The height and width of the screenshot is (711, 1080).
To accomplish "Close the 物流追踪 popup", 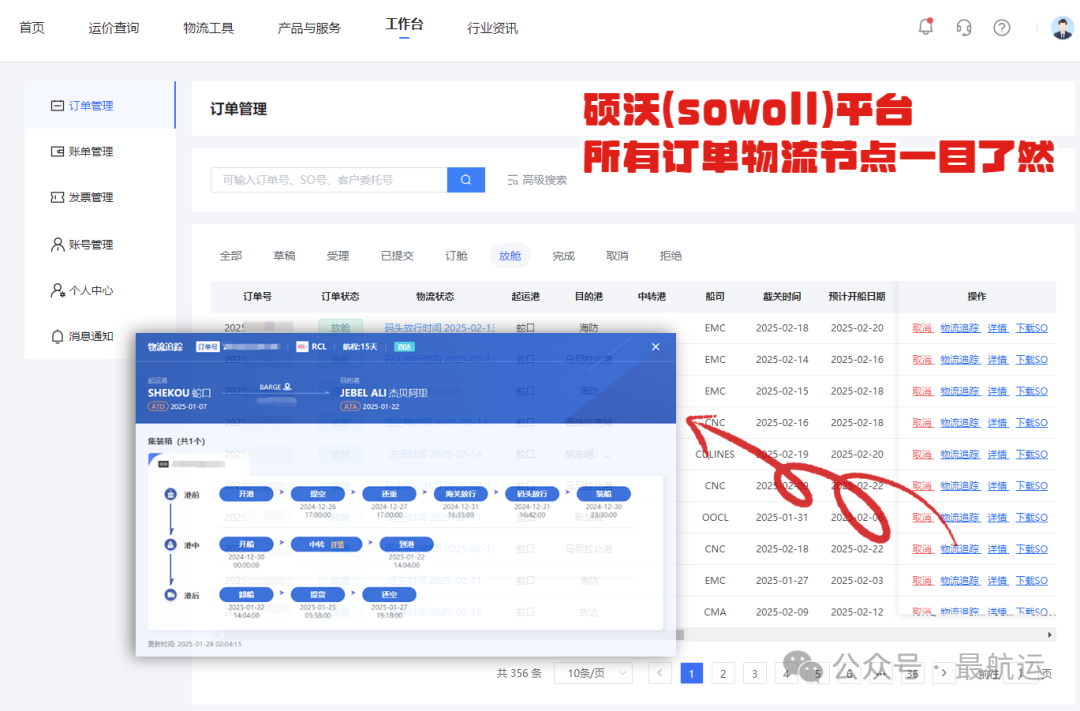I will point(656,347).
